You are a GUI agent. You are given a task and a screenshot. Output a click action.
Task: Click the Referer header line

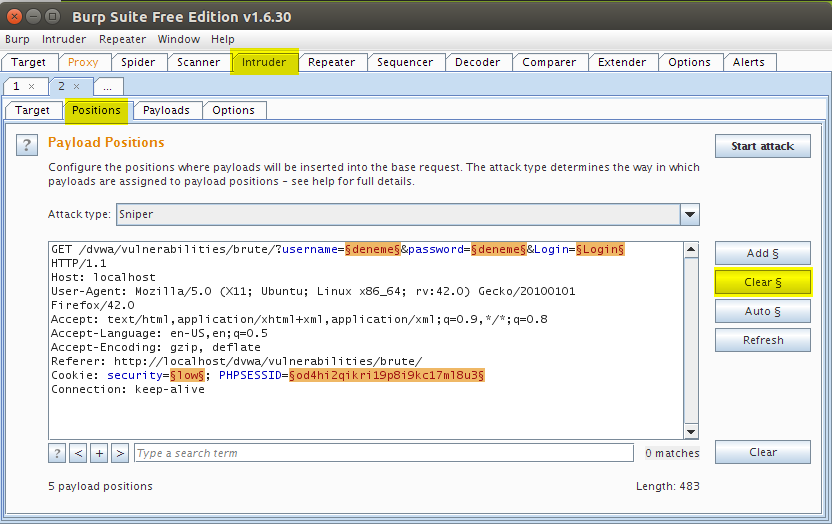coord(237,361)
